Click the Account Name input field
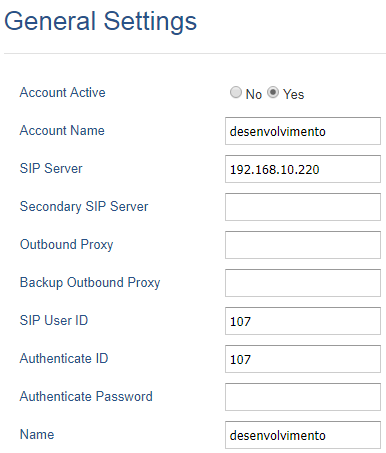 point(303,131)
